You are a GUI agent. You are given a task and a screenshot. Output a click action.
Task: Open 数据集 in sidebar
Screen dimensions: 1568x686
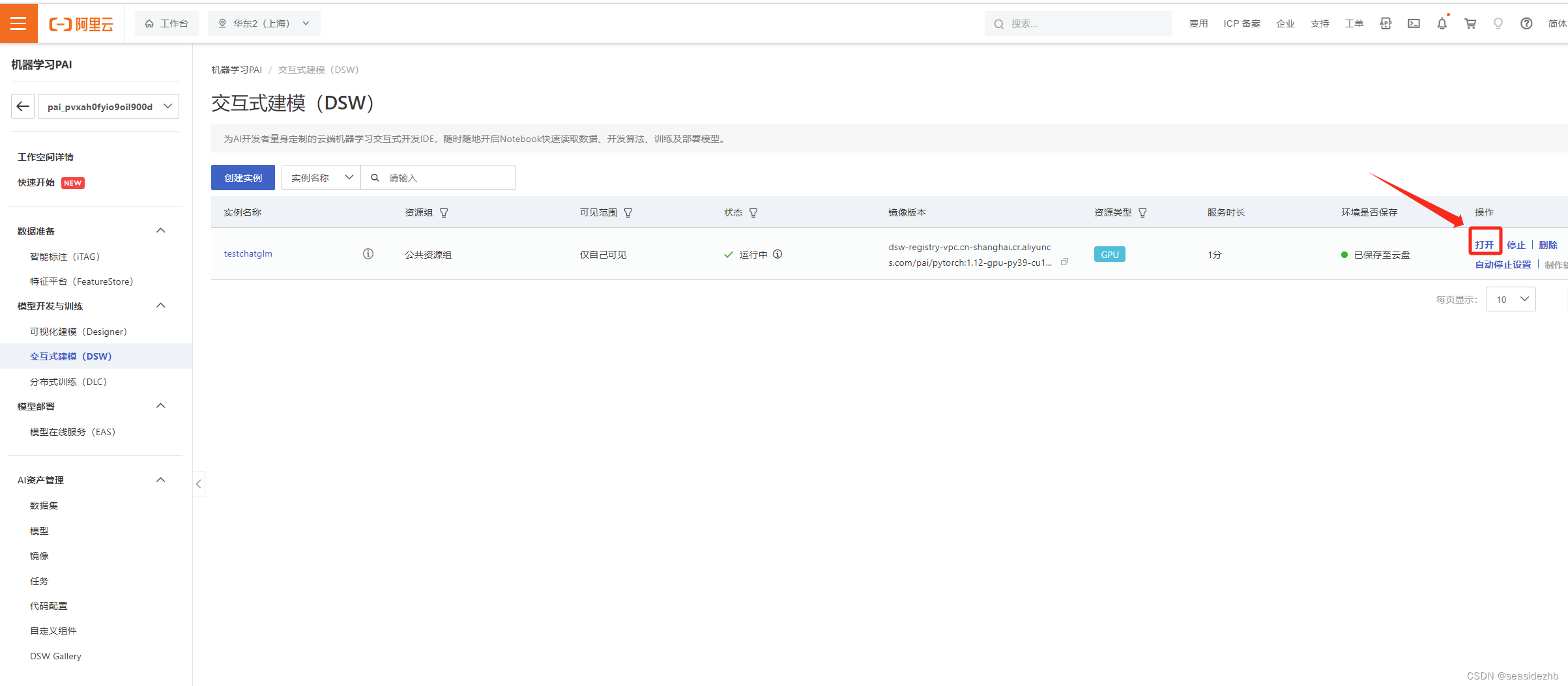coord(44,506)
